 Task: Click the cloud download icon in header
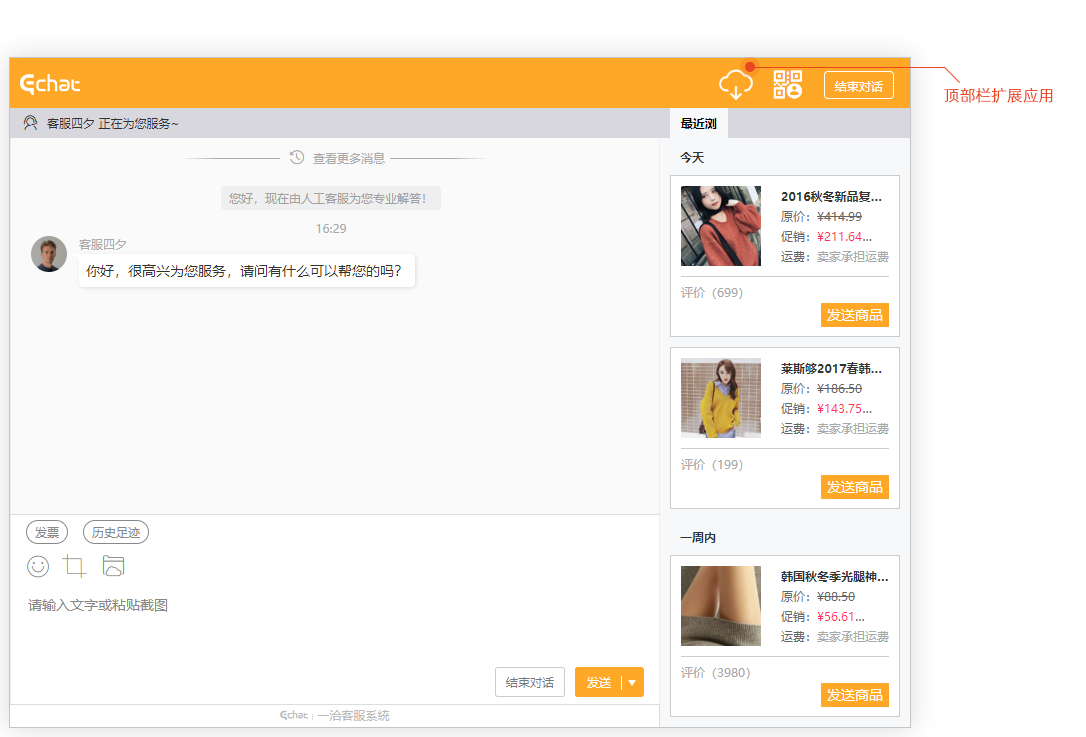(x=735, y=85)
